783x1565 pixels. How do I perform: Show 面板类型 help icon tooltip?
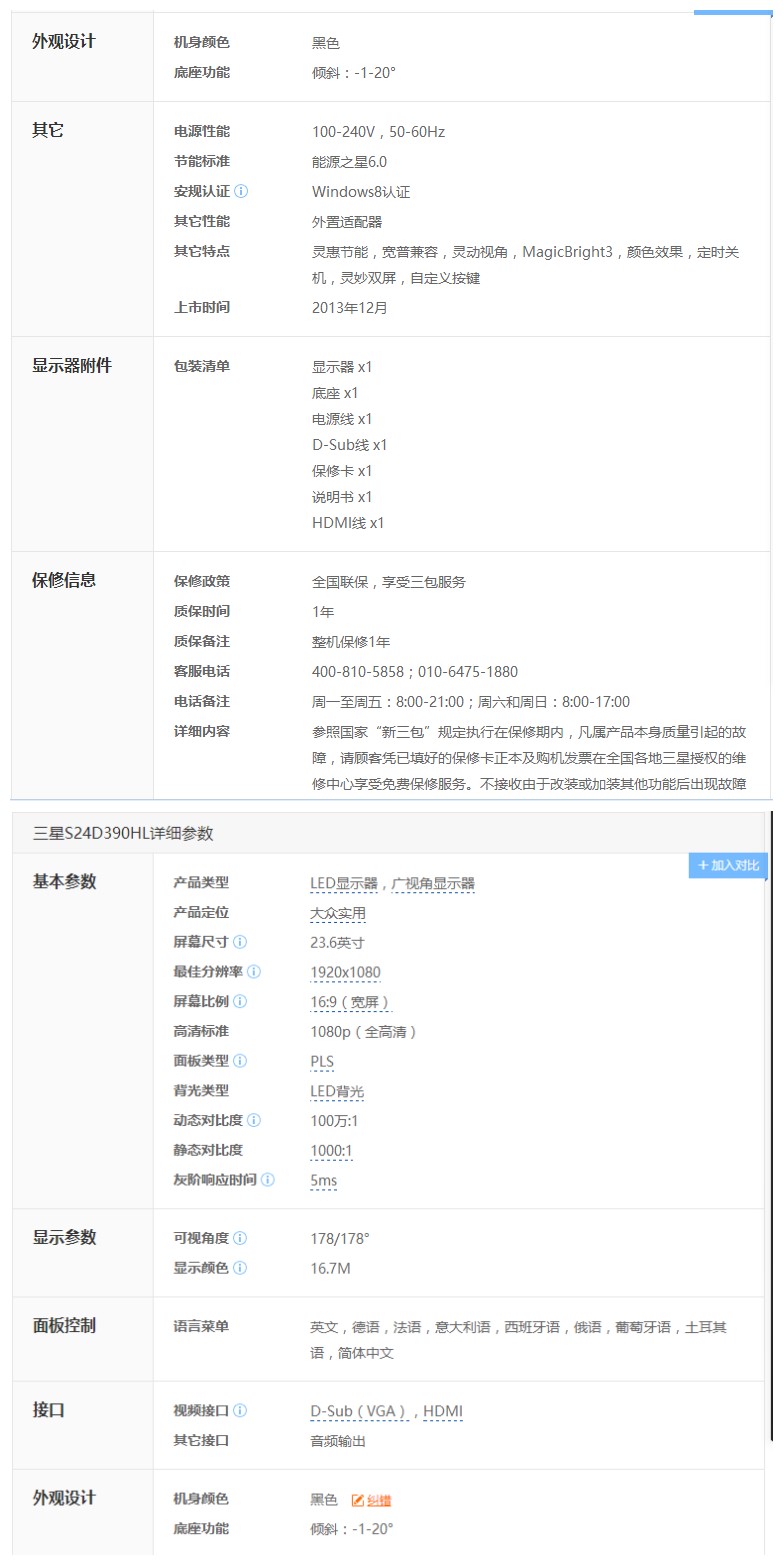point(240,1061)
